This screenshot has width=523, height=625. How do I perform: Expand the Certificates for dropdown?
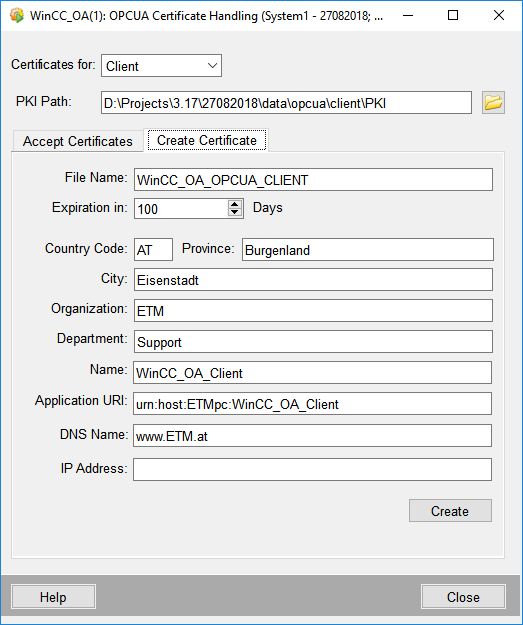pos(161,66)
